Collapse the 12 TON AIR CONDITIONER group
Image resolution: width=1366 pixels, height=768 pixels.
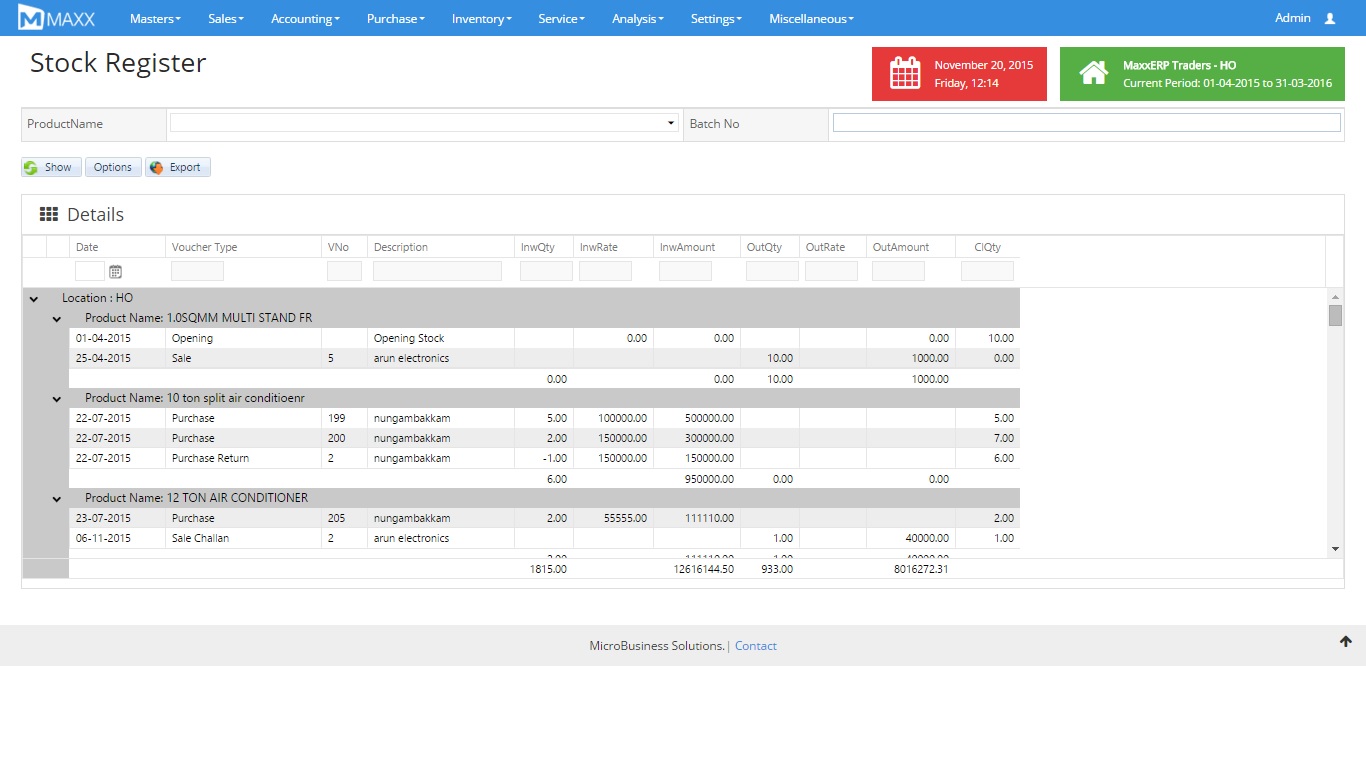pyautogui.click(x=57, y=498)
